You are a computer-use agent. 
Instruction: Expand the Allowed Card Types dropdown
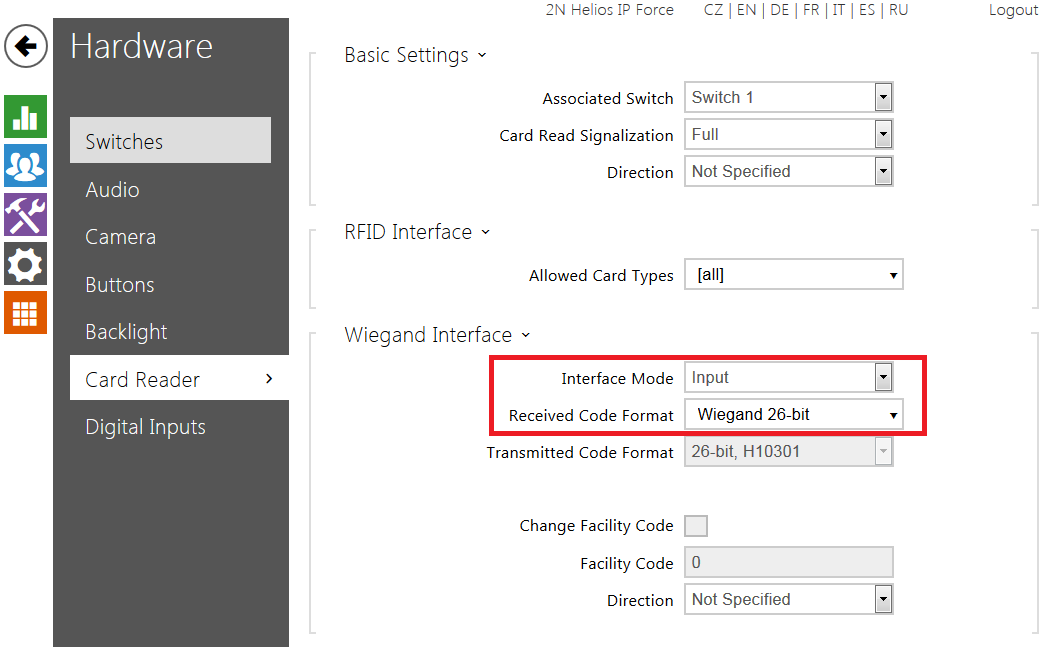[x=793, y=275]
